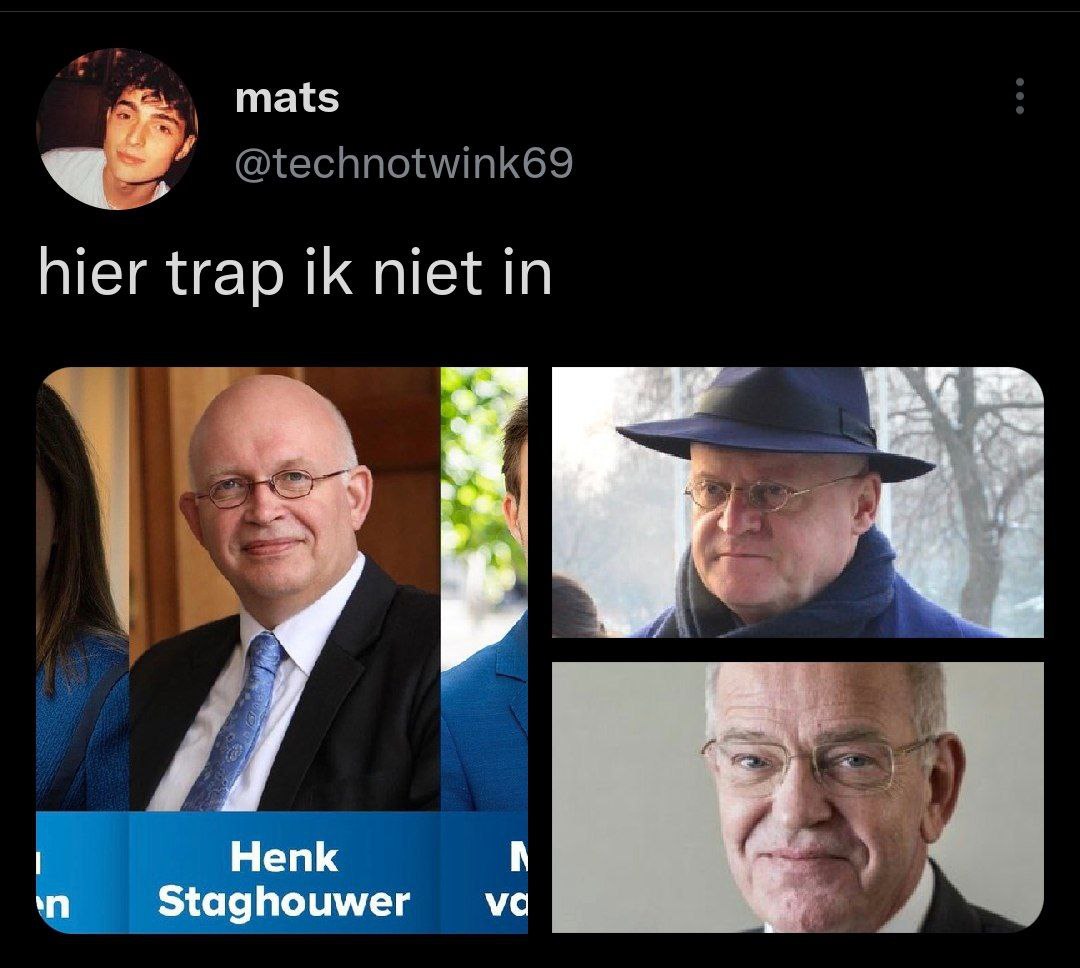This screenshot has width=1080, height=968.
Task: Click the dark blue scarf in hat photo
Action: pos(792,593)
